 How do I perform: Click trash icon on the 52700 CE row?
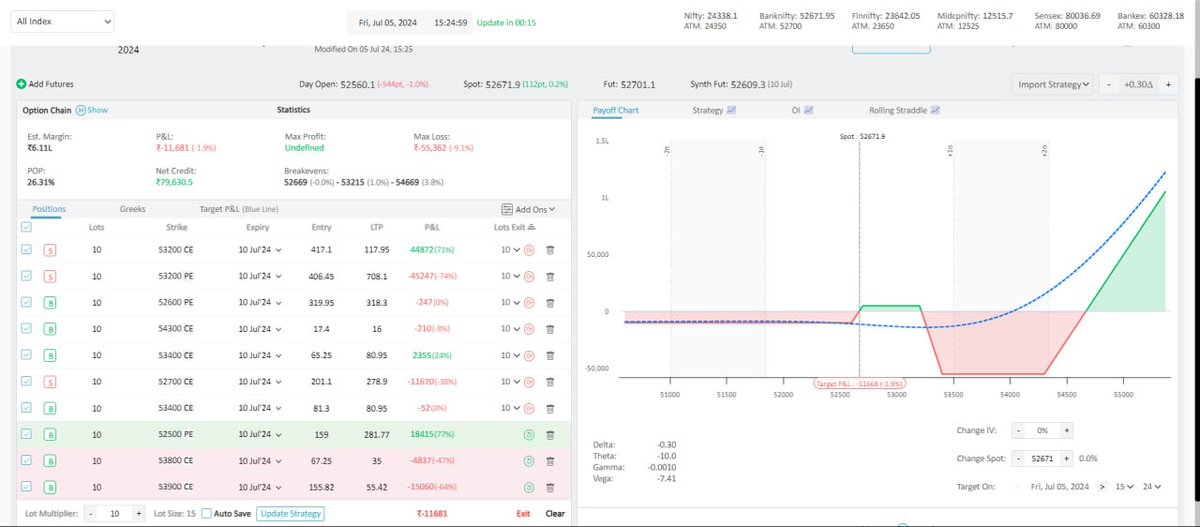pos(549,381)
